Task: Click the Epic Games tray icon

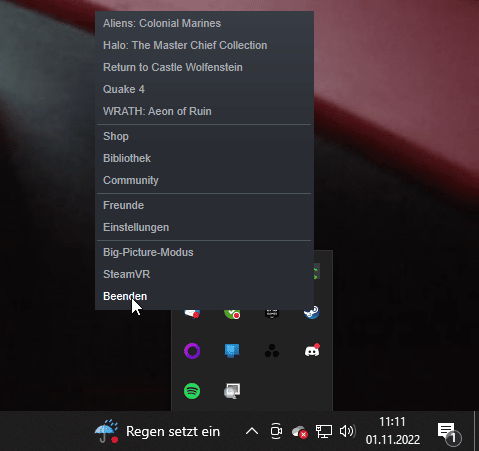Action: [x=272, y=314]
